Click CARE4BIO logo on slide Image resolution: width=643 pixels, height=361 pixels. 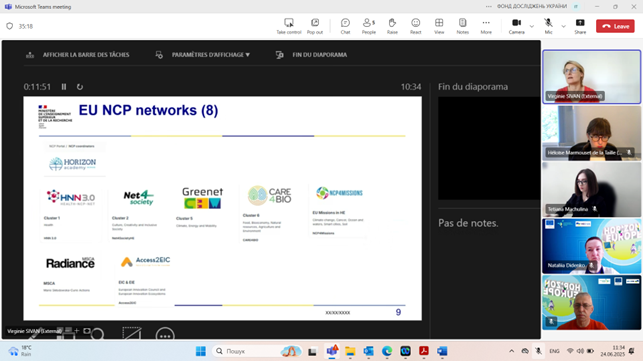pyautogui.click(x=269, y=195)
